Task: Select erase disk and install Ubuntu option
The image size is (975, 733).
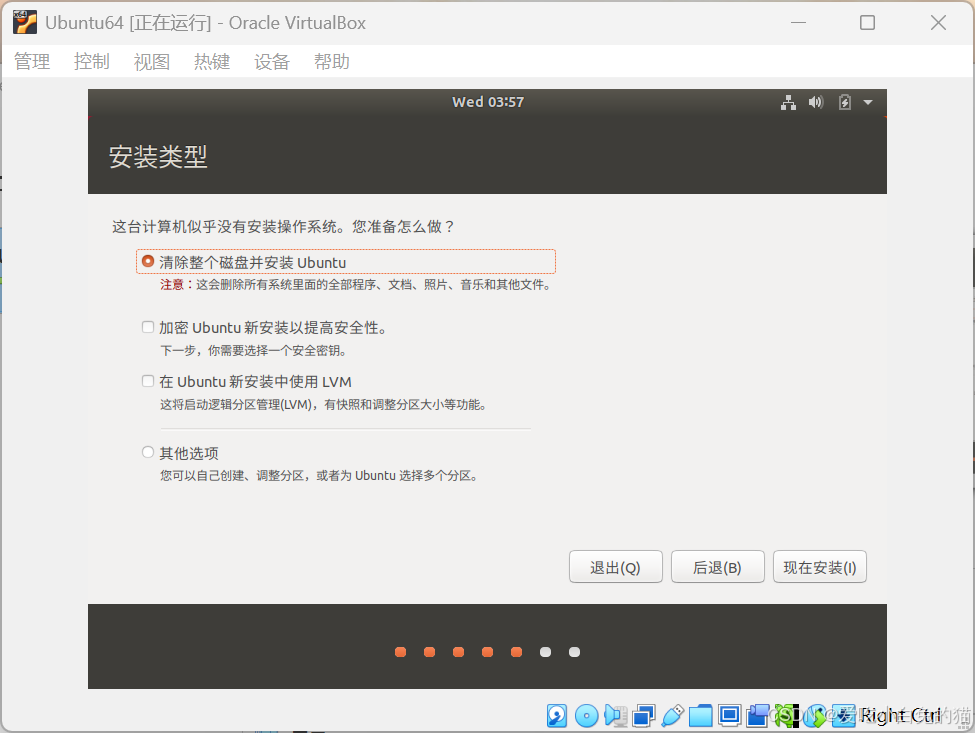Action: pyautogui.click(x=345, y=262)
